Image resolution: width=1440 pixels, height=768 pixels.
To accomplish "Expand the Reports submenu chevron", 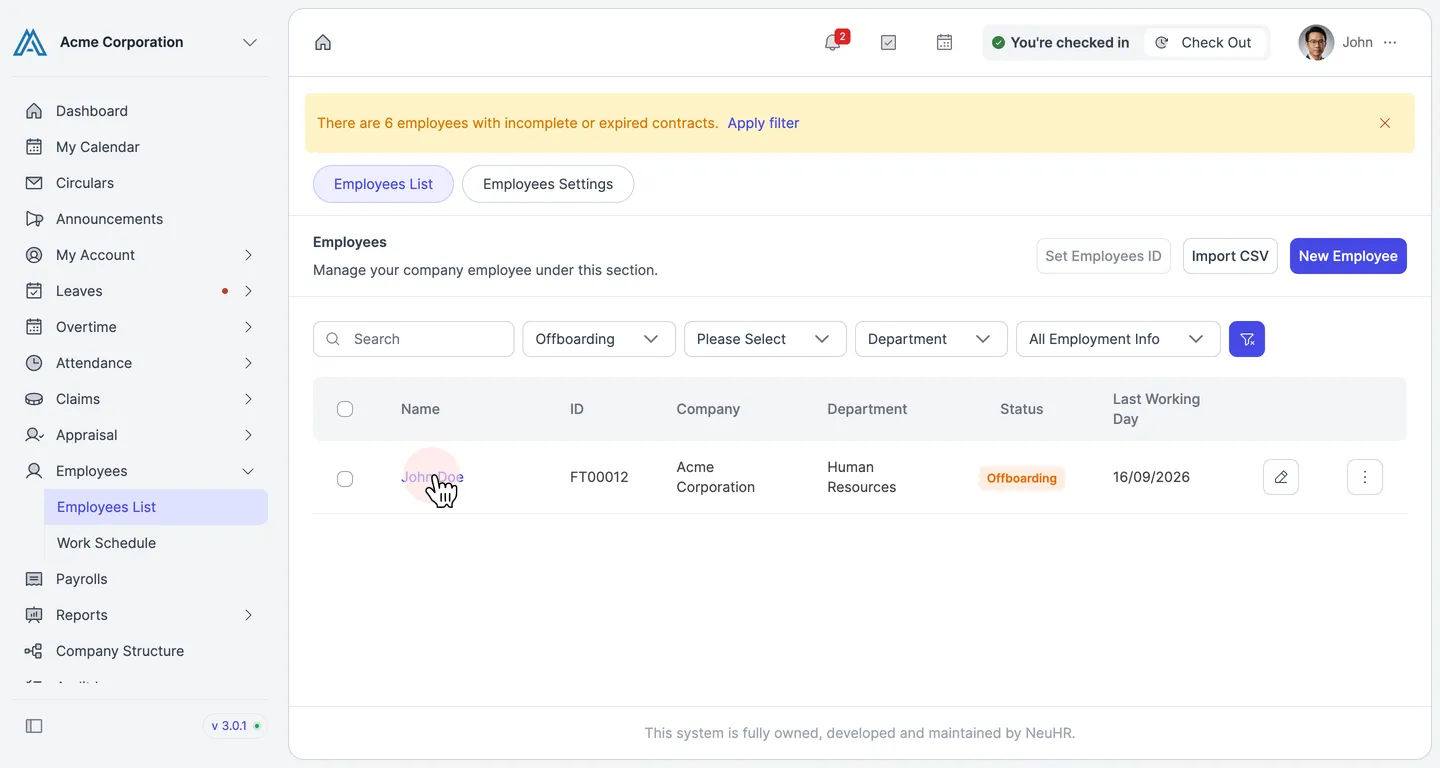I will click(248, 615).
